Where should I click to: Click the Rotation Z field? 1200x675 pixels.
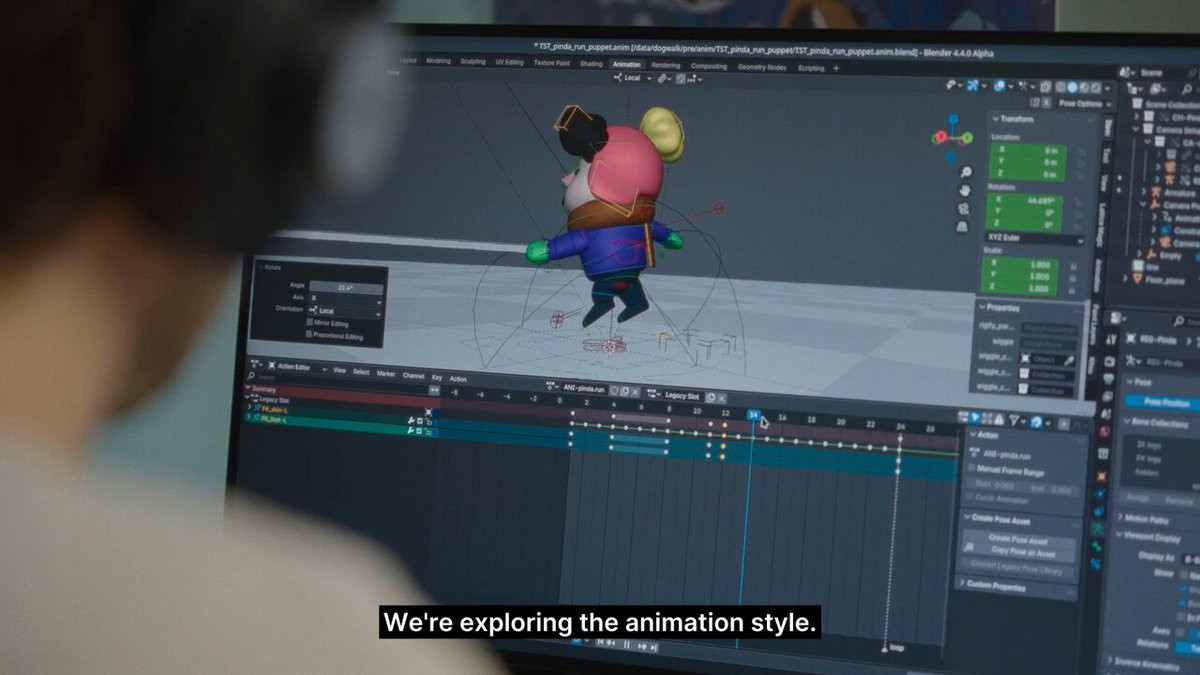[1025, 226]
